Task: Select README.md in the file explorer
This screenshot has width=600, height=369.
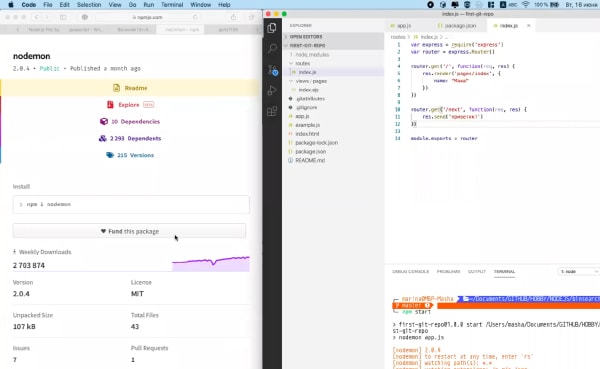Action: 310,160
